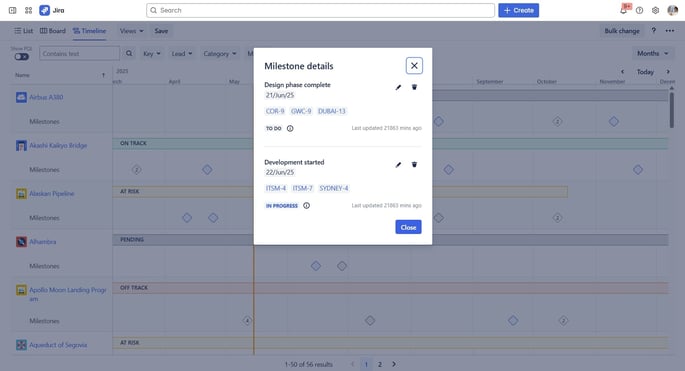Click the filter search magnifier icon

pos(129,53)
